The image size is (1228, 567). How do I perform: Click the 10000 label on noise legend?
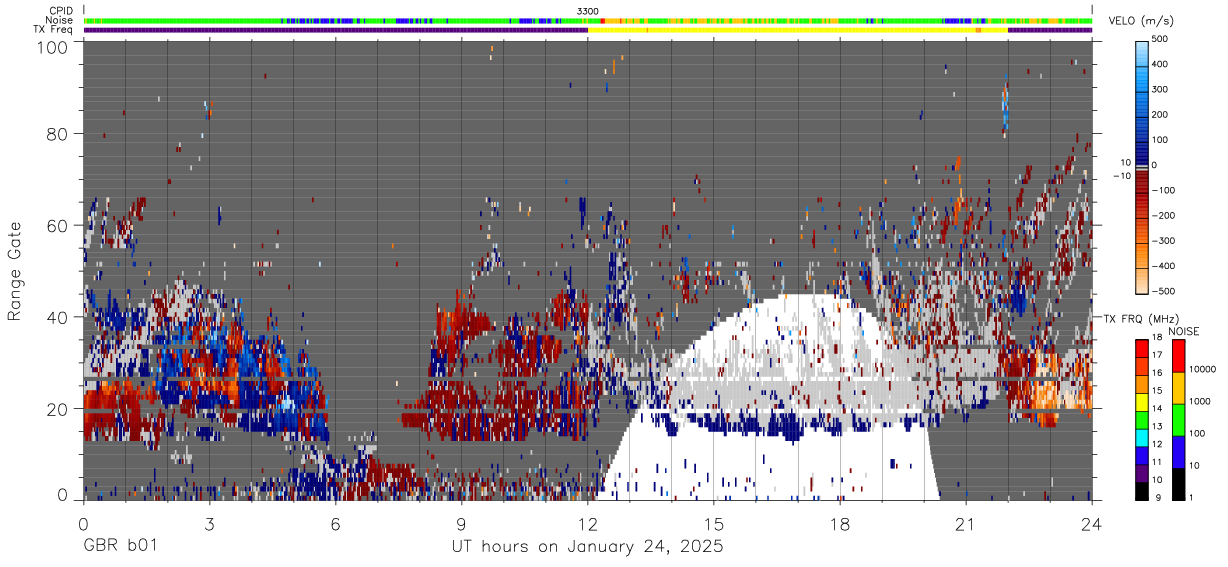coord(1203,371)
